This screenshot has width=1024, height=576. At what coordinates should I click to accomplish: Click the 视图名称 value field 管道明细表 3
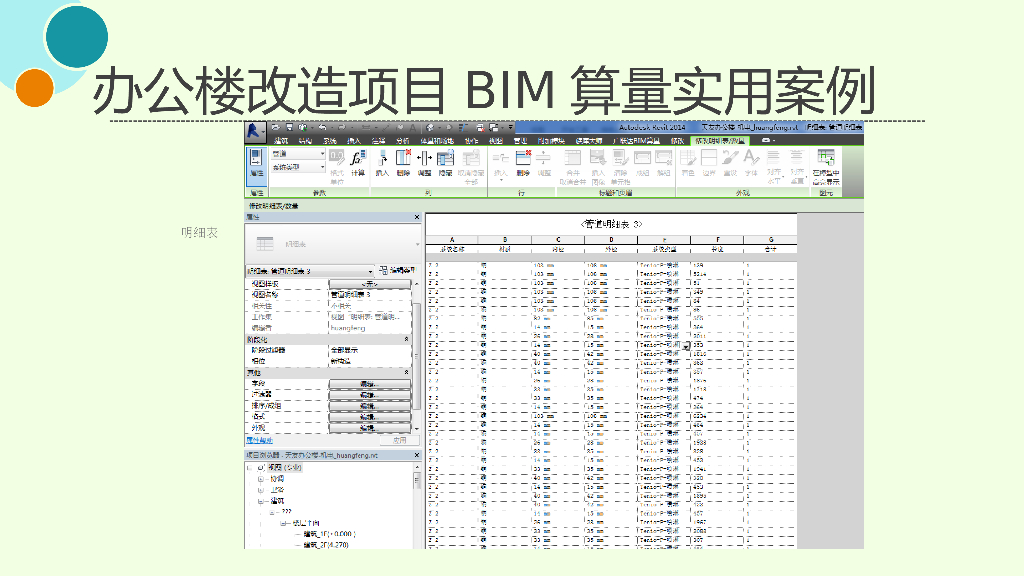click(370, 295)
